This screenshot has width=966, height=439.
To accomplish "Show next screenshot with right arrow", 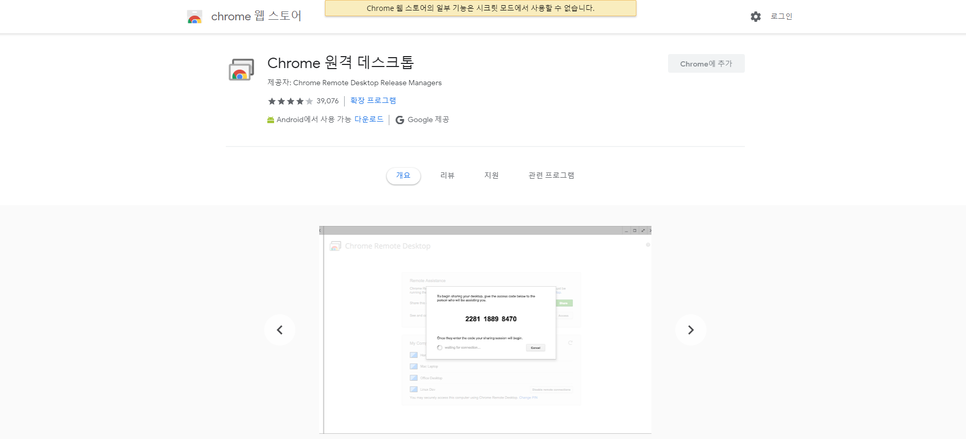I will coord(691,330).
